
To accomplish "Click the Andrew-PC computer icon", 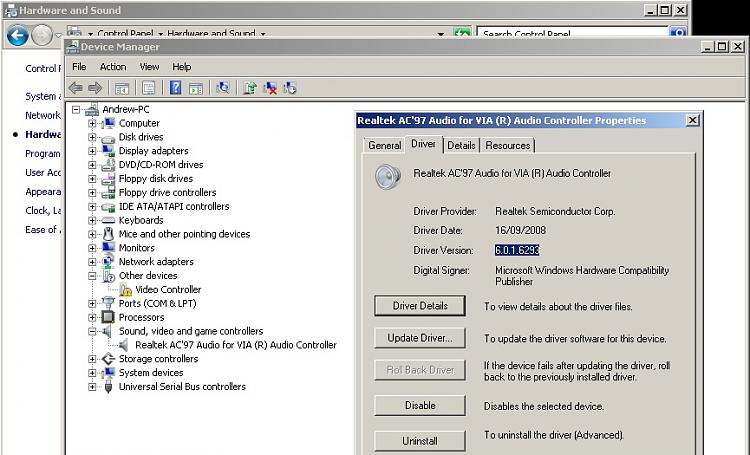I will point(92,110).
